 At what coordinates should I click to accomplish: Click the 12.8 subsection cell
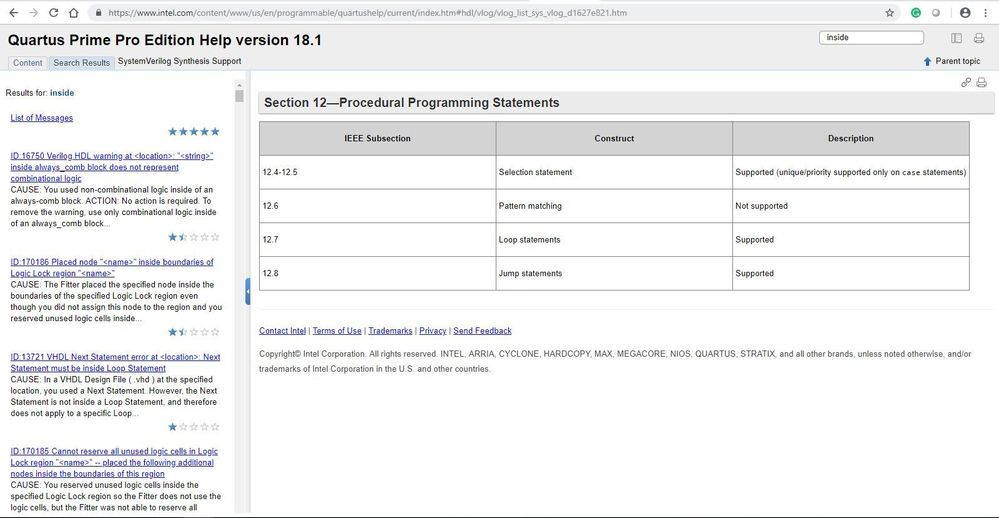(378, 273)
